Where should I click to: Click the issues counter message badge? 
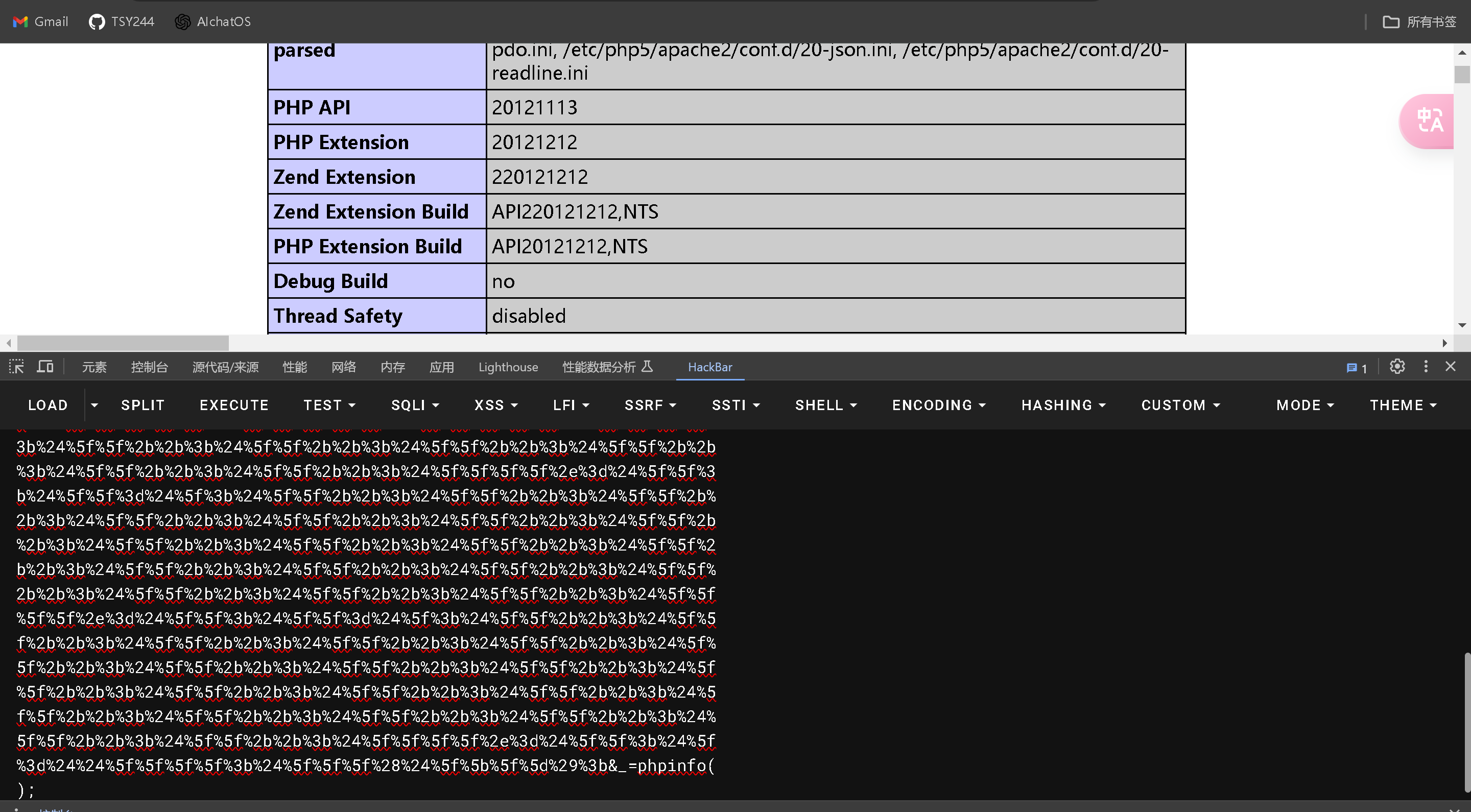[x=1356, y=368]
